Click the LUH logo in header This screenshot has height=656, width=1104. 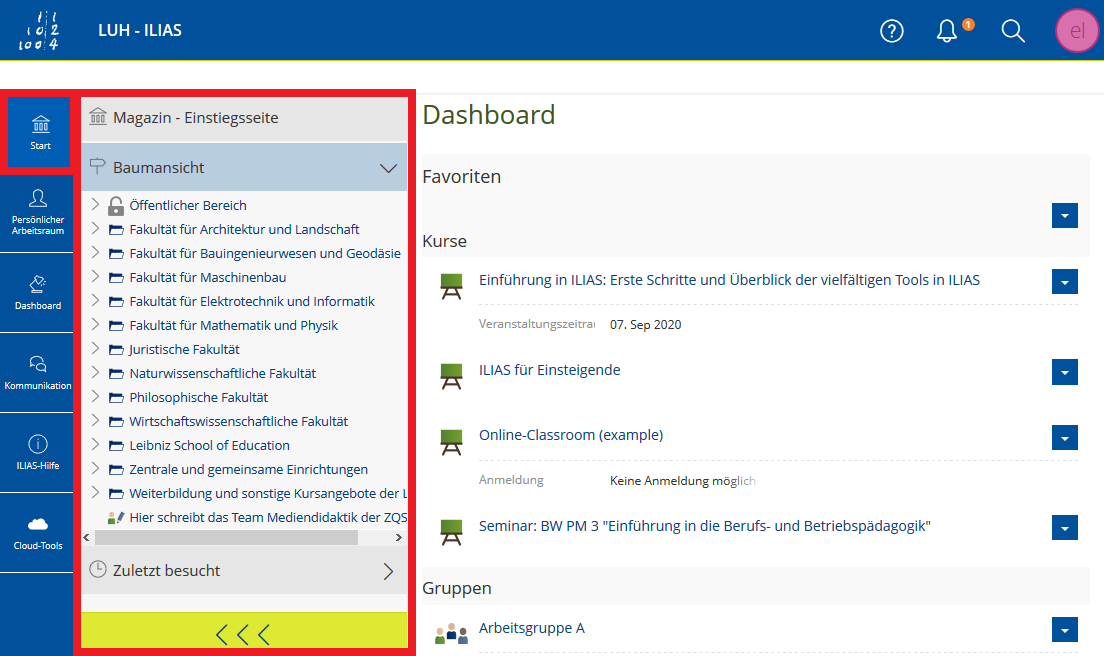pos(39,31)
